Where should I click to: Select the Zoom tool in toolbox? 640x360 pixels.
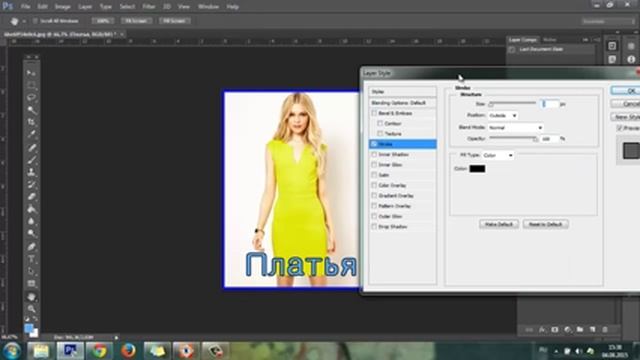[x=31, y=309]
